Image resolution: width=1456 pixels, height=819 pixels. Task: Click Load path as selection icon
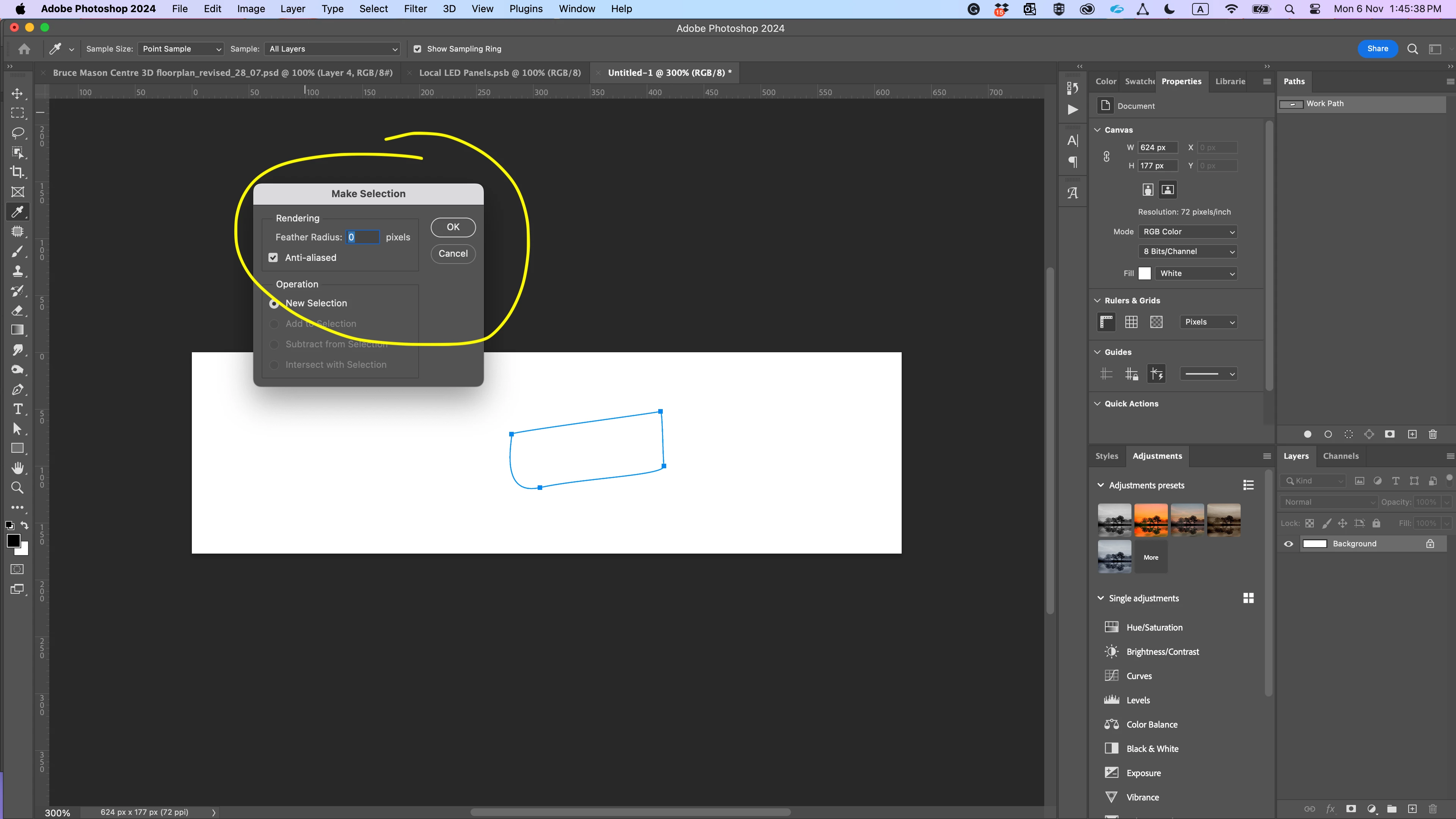click(1349, 434)
